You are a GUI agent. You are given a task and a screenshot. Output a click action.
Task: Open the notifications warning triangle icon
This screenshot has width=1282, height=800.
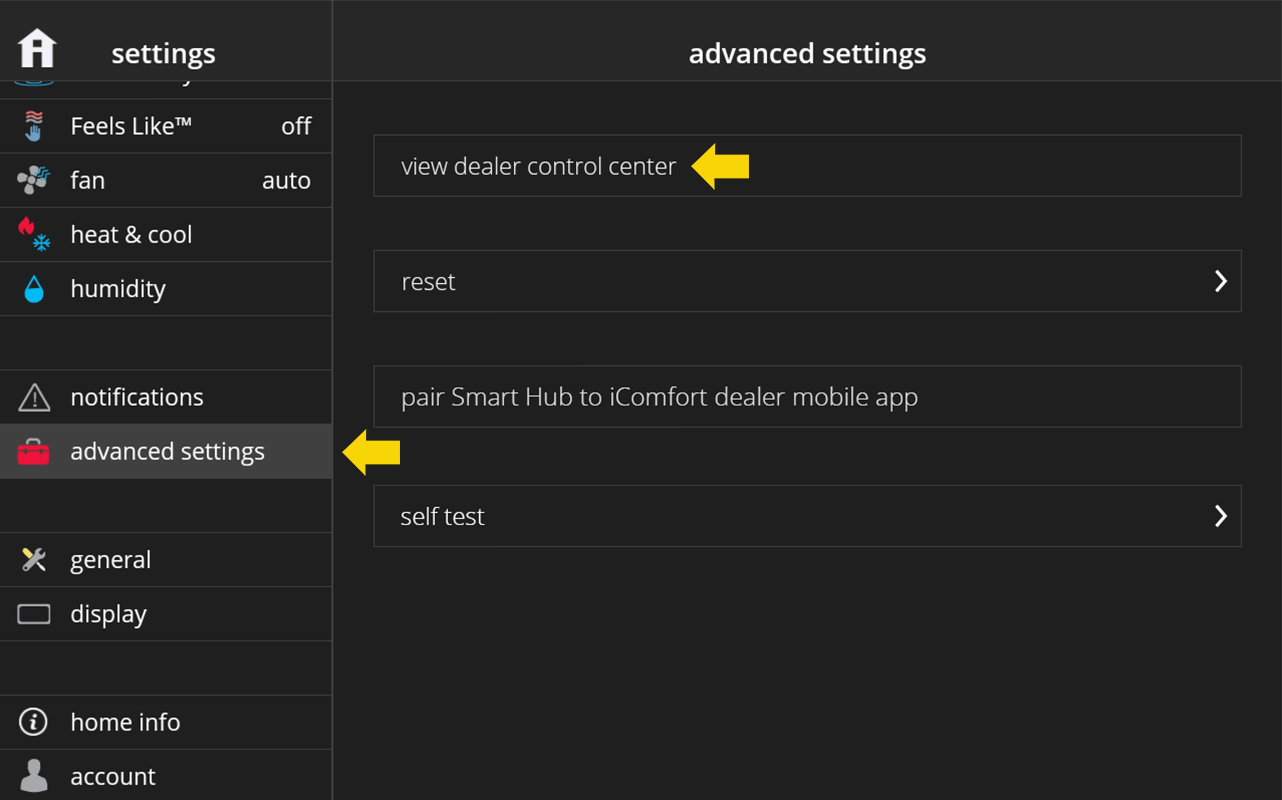pos(34,397)
